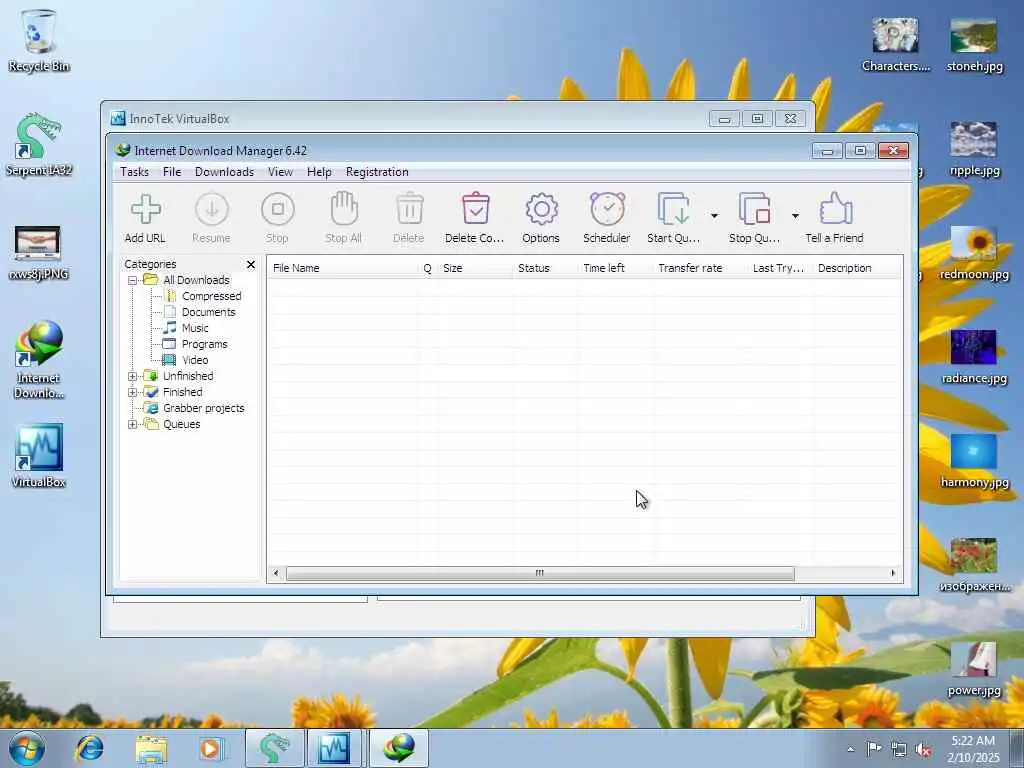Click the Delete Completed toolbar icon

pos(475,209)
